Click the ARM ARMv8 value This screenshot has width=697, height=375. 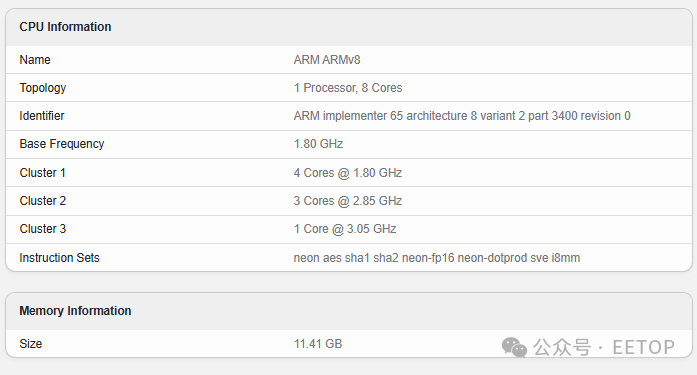pyautogui.click(x=327, y=60)
